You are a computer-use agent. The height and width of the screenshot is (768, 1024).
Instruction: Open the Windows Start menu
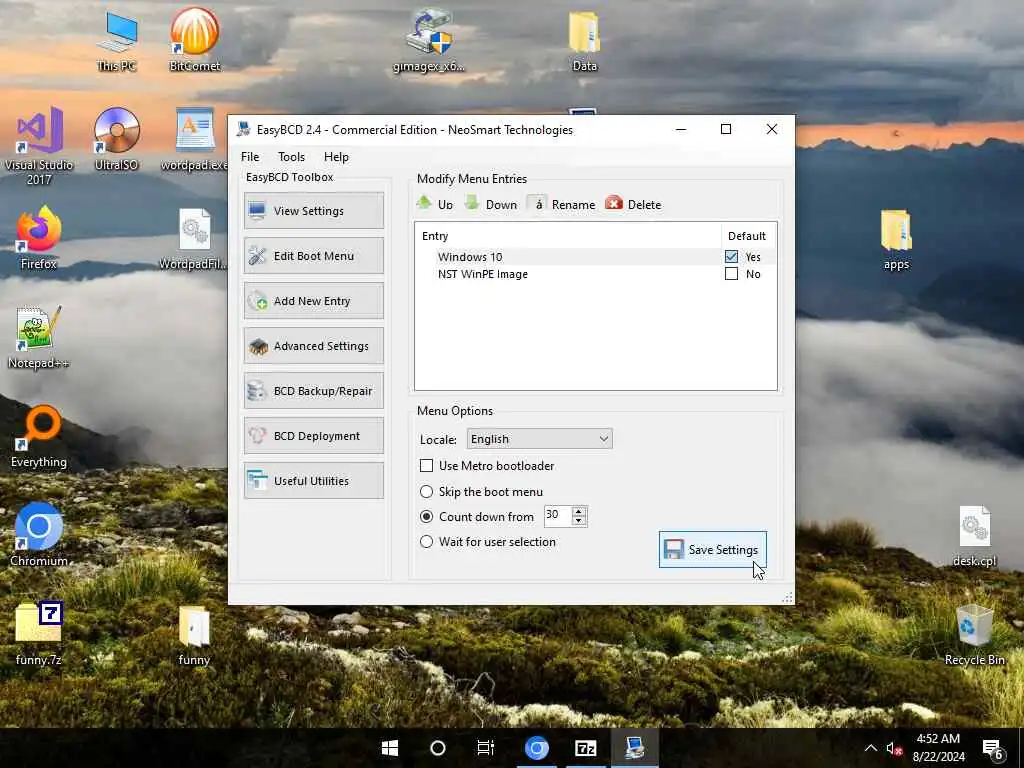(390, 748)
